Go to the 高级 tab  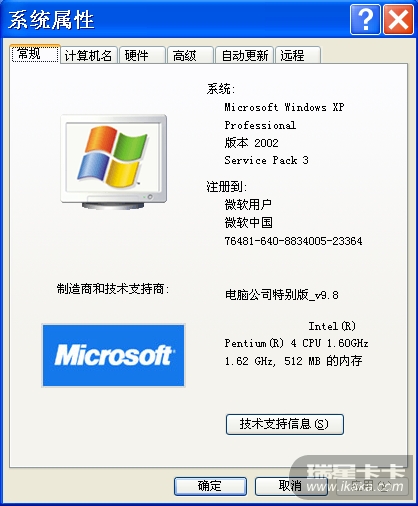pyautogui.click(x=190, y=55)
